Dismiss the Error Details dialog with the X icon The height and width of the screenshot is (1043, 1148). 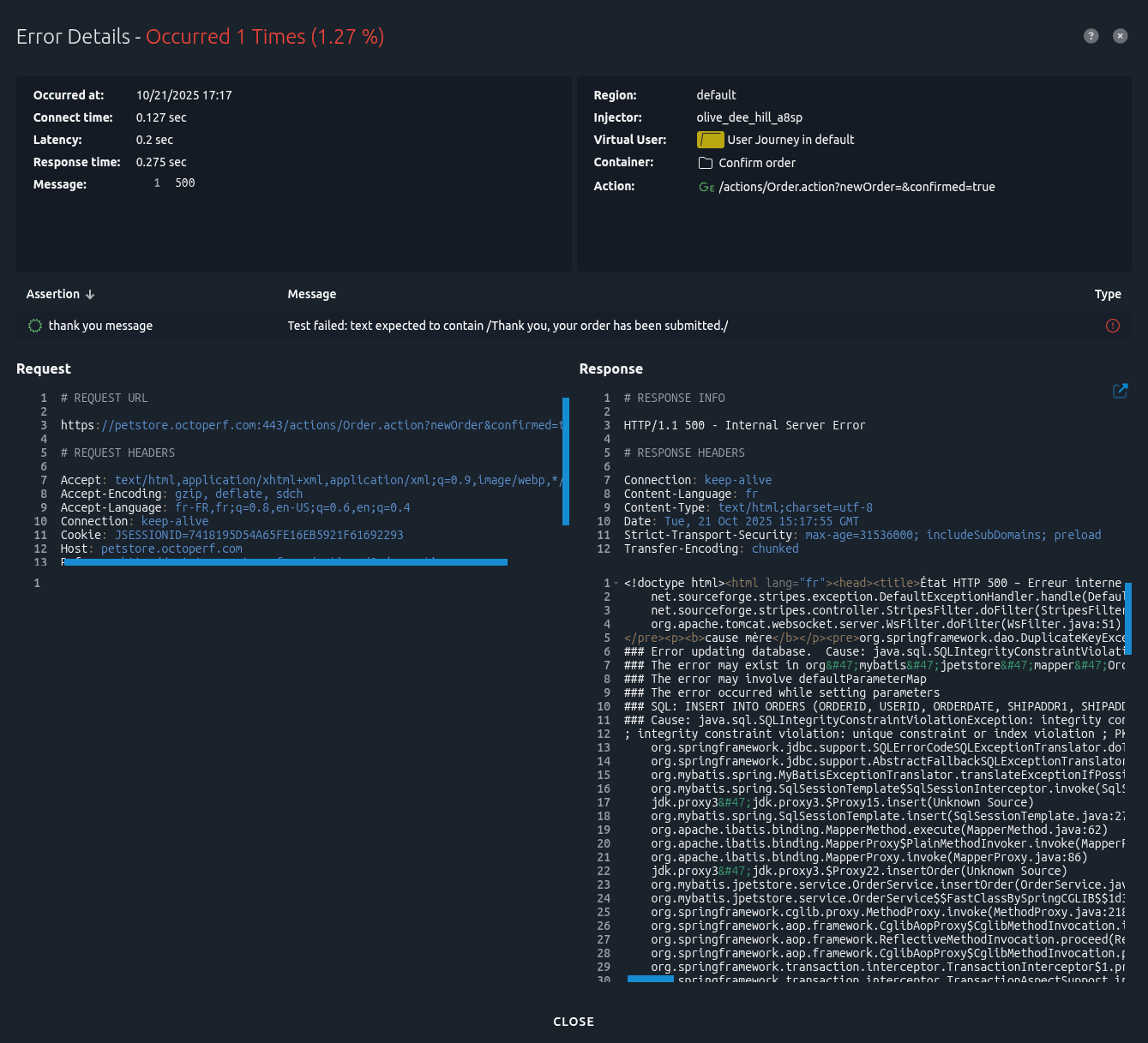click(x=1120, y=35)
